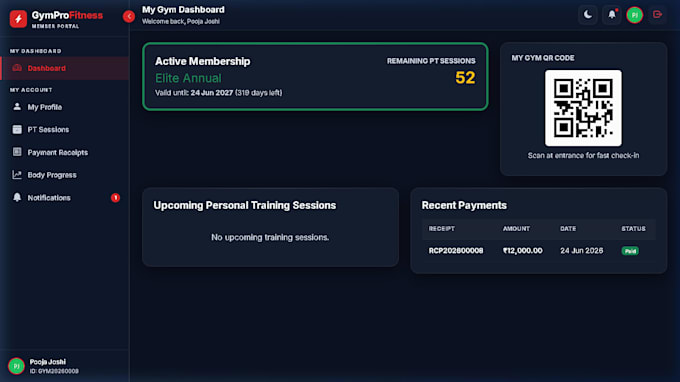Go to My Profile

[x=65, y=107]
